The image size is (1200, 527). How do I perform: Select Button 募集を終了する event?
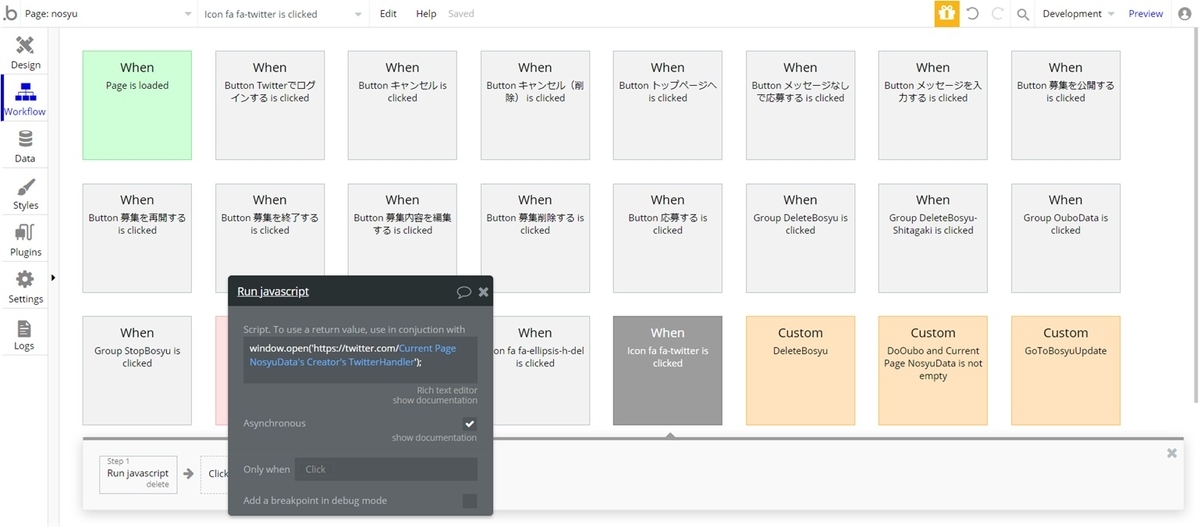(x=270, y=238)
